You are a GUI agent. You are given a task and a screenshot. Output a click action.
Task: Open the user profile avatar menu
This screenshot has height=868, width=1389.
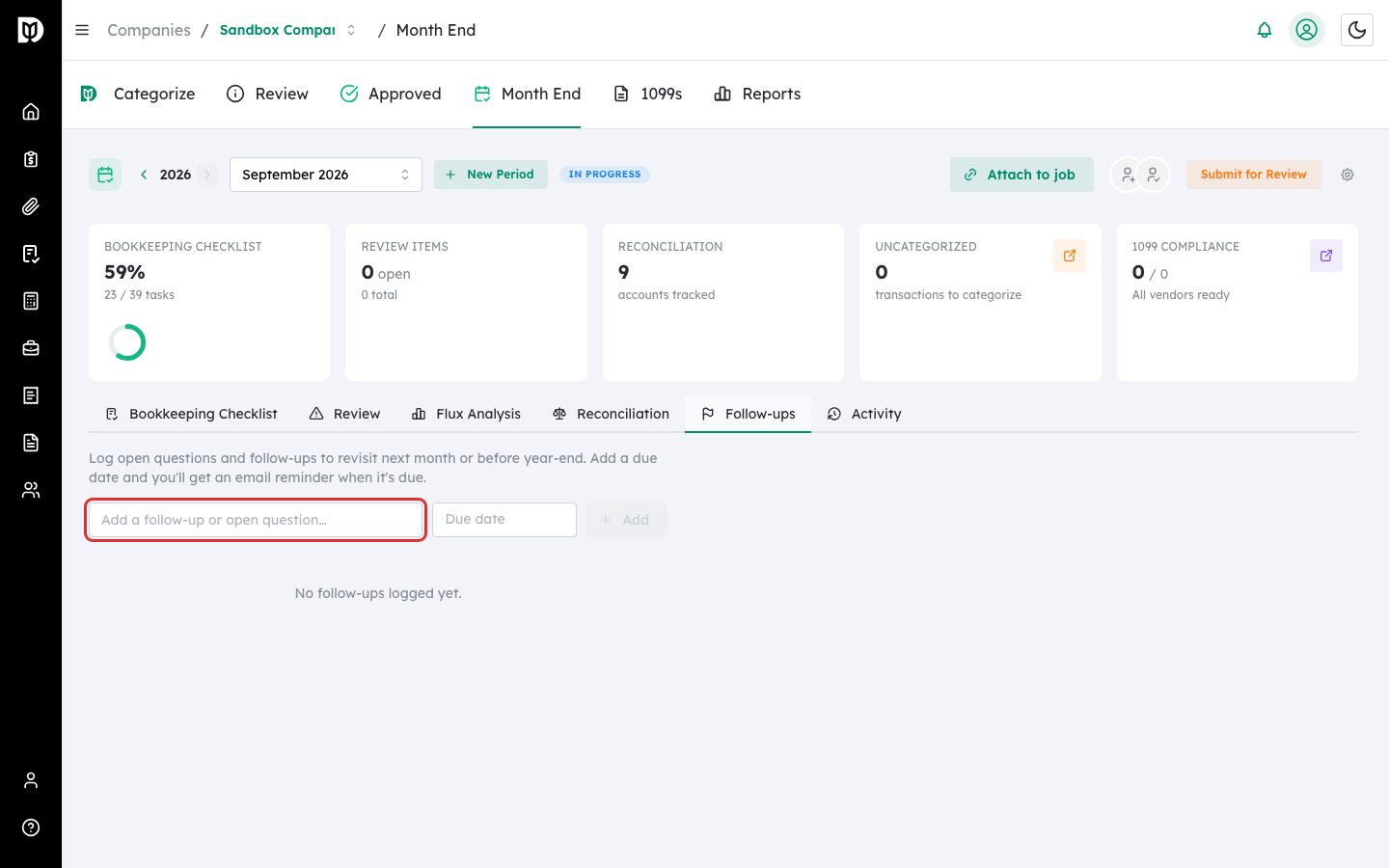pyautogui.click(x=1307, y=30)
